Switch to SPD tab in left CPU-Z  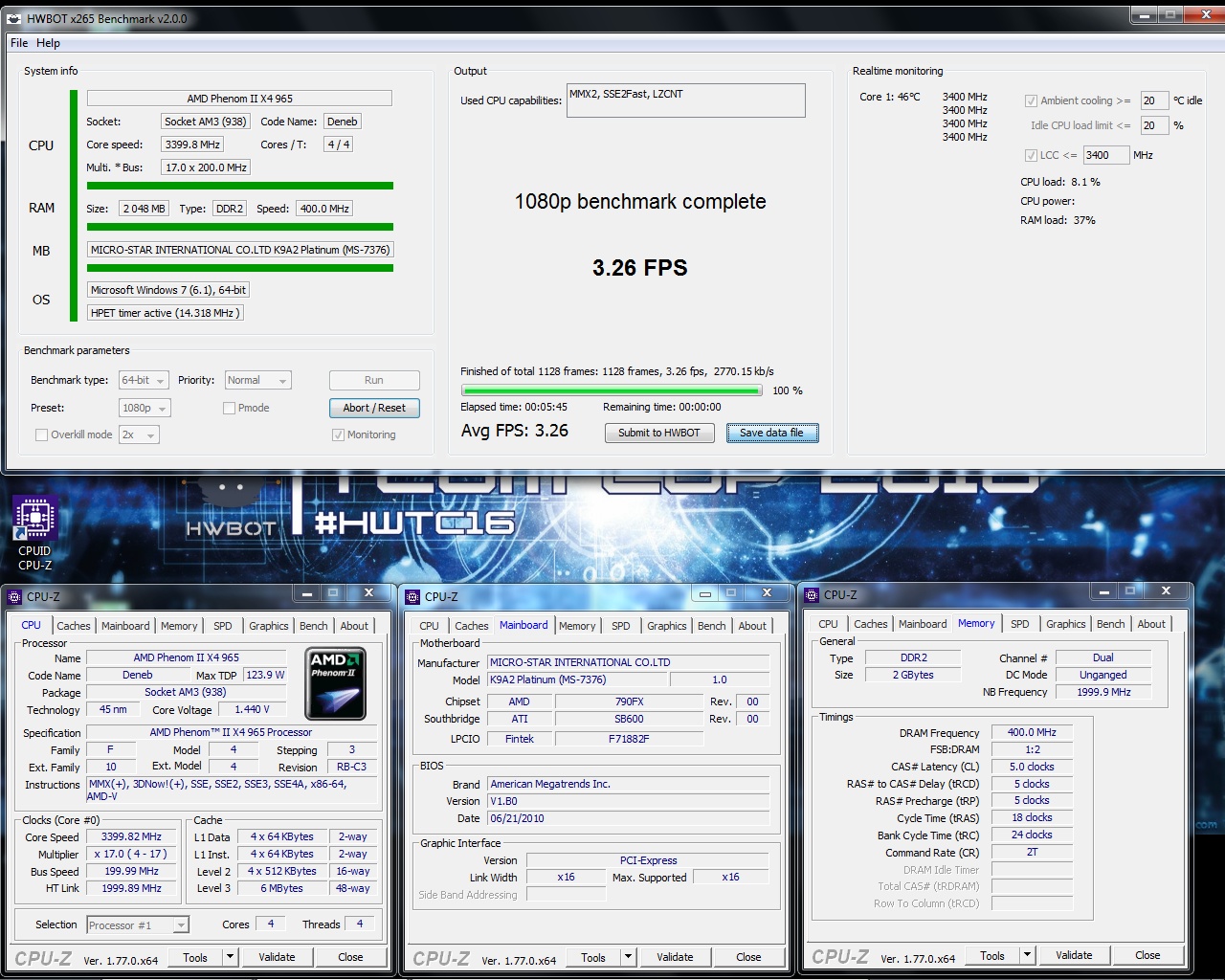click(x=223, y=626)
